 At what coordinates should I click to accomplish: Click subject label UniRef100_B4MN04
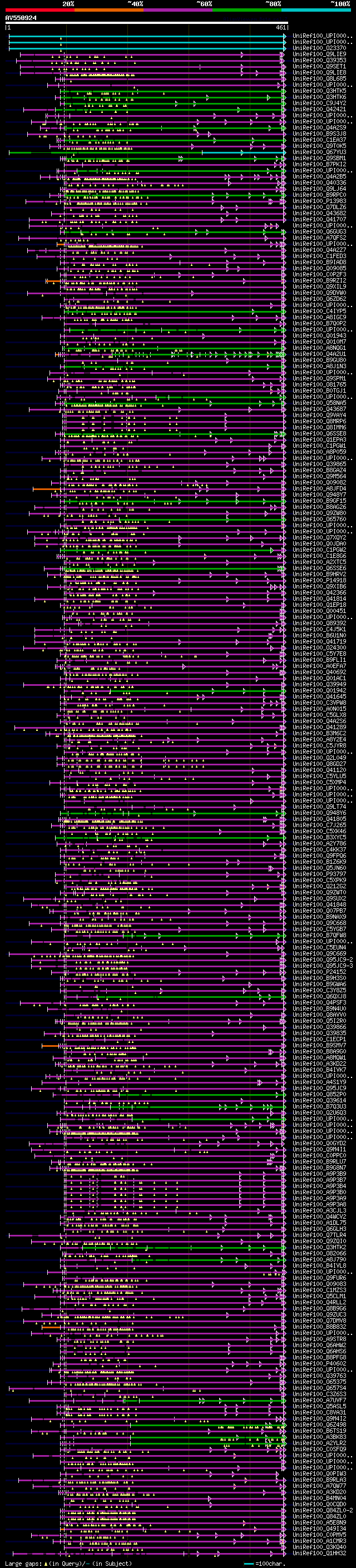tap(319, 1498)
